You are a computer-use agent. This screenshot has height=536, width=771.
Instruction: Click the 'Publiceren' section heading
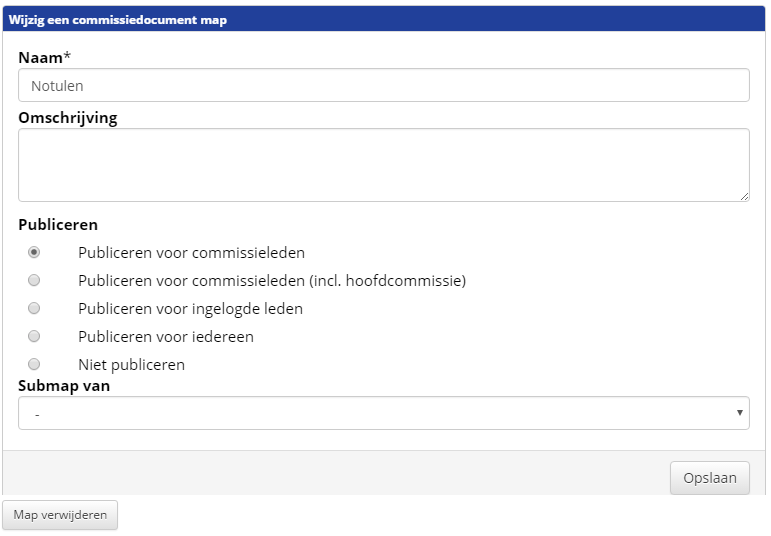(58, 225)
